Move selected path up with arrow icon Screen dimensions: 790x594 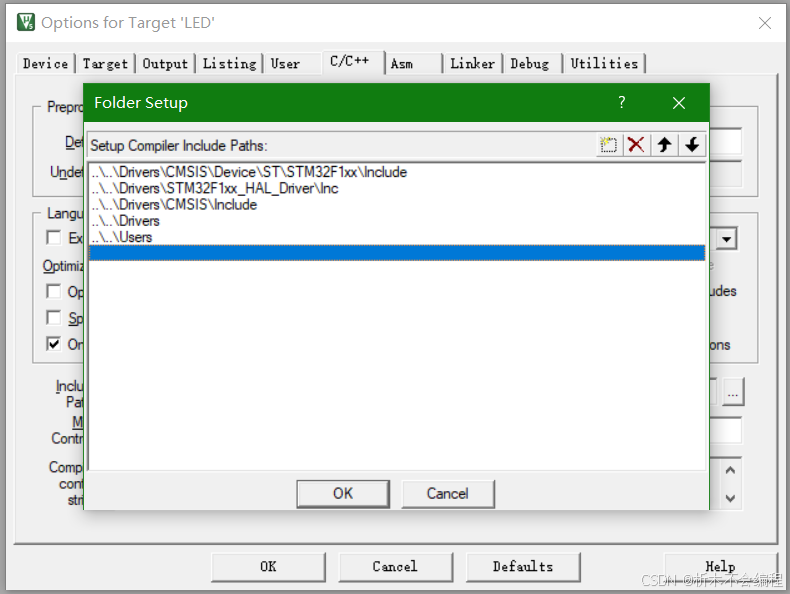(x=664, y=145)
